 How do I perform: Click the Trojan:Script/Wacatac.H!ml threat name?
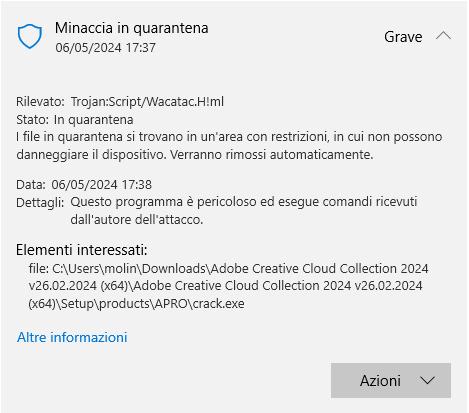point(147,101)
